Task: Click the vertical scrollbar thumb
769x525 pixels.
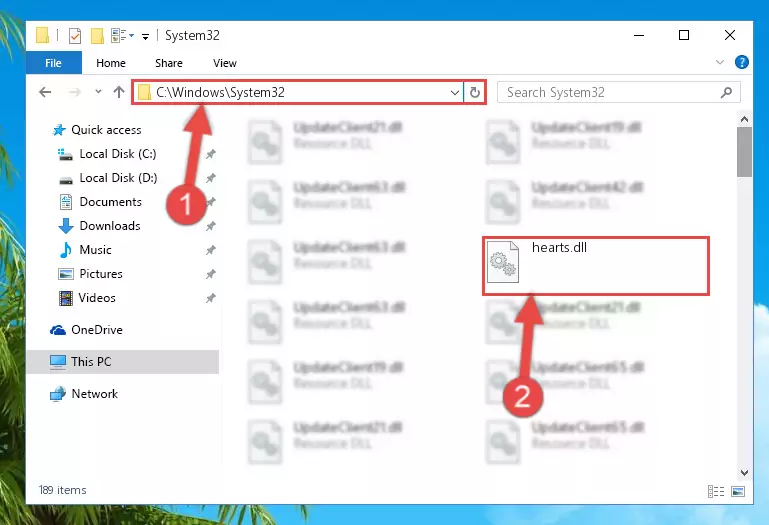Action: pos(744,152)
